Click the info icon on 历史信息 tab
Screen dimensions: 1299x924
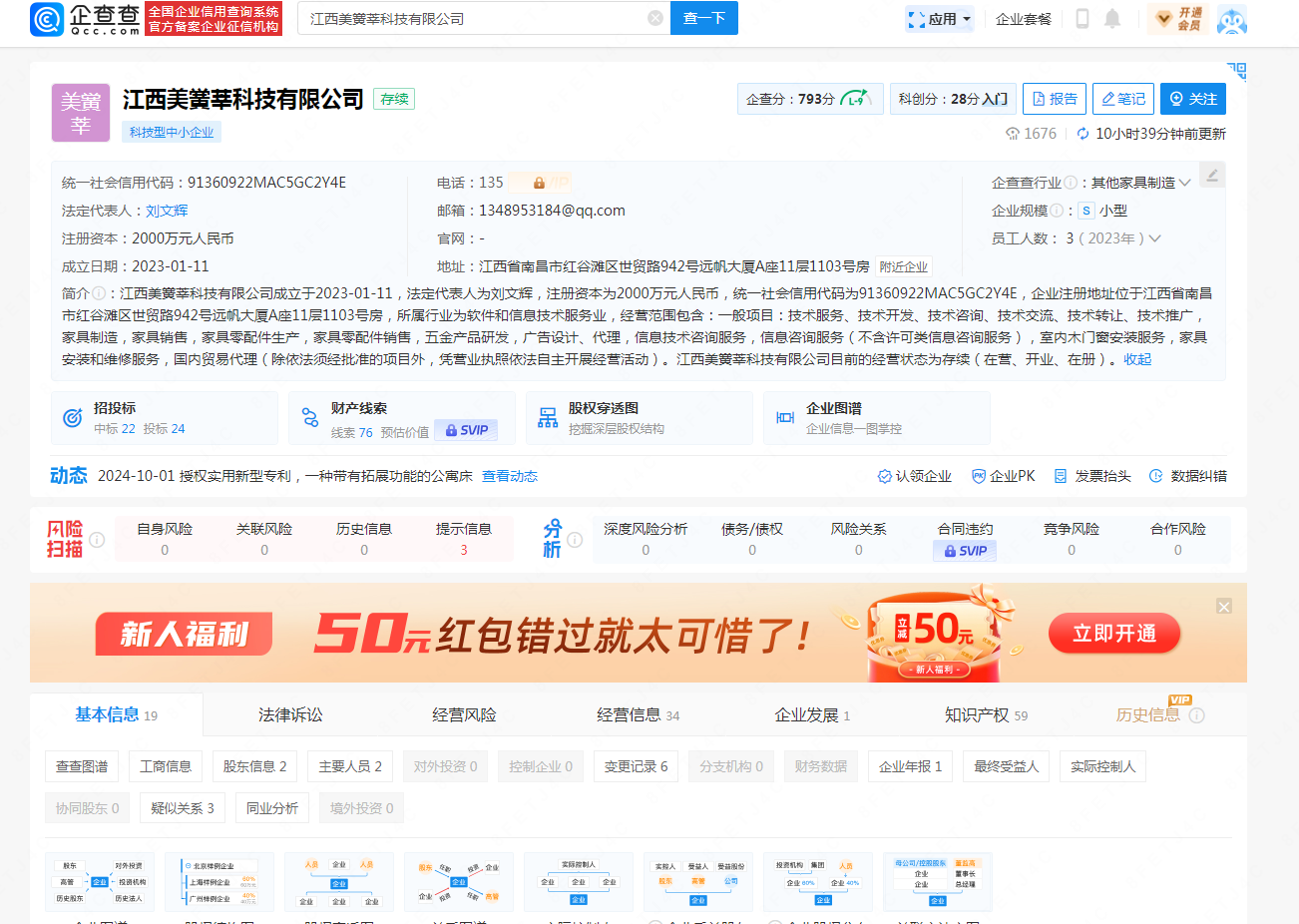[1197, 715]
